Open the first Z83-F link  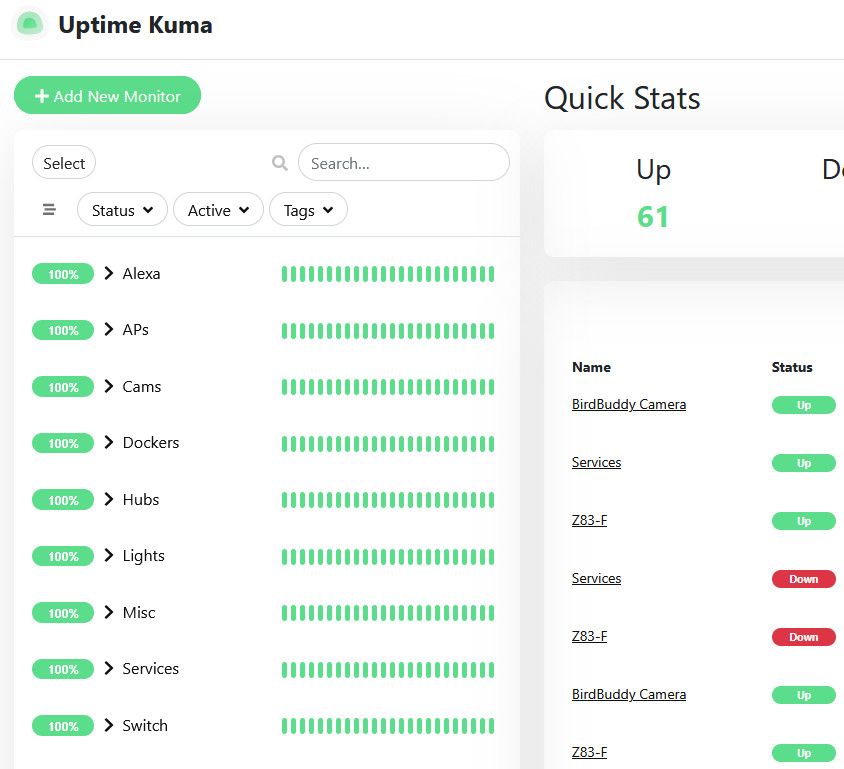pos(589,520)
